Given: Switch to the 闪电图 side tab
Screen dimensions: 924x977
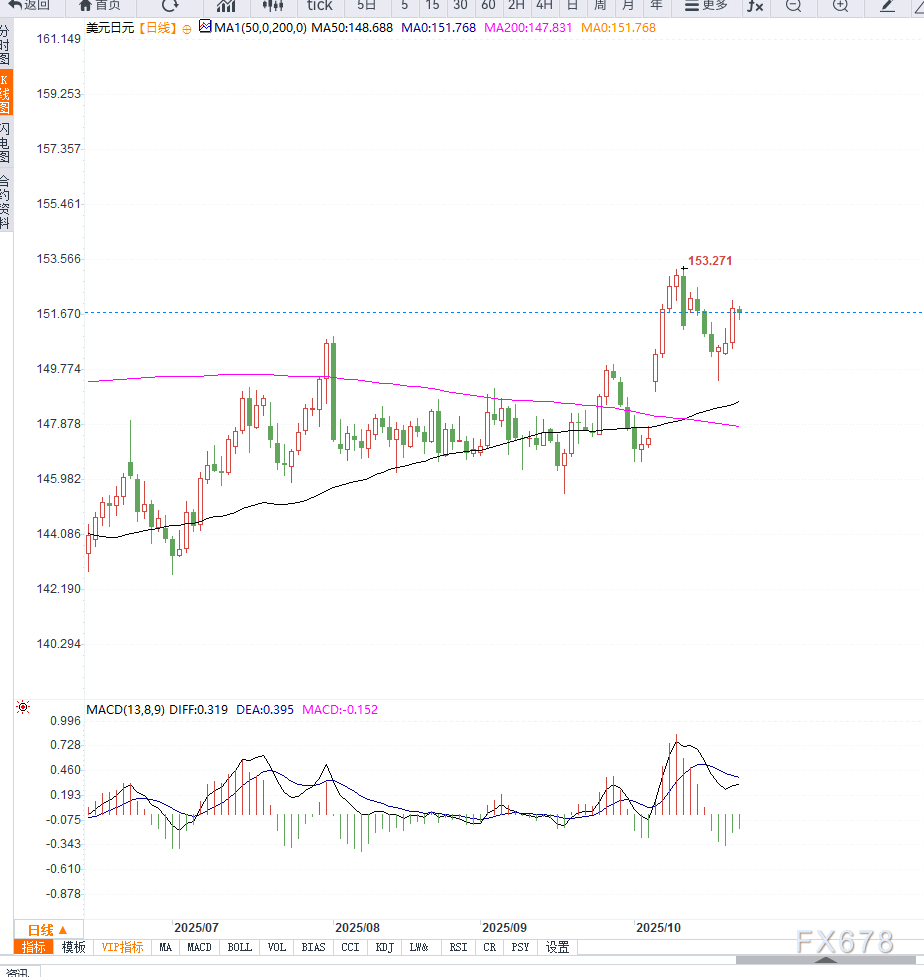Looking at the screenshot, I should [x=6, y=143].
